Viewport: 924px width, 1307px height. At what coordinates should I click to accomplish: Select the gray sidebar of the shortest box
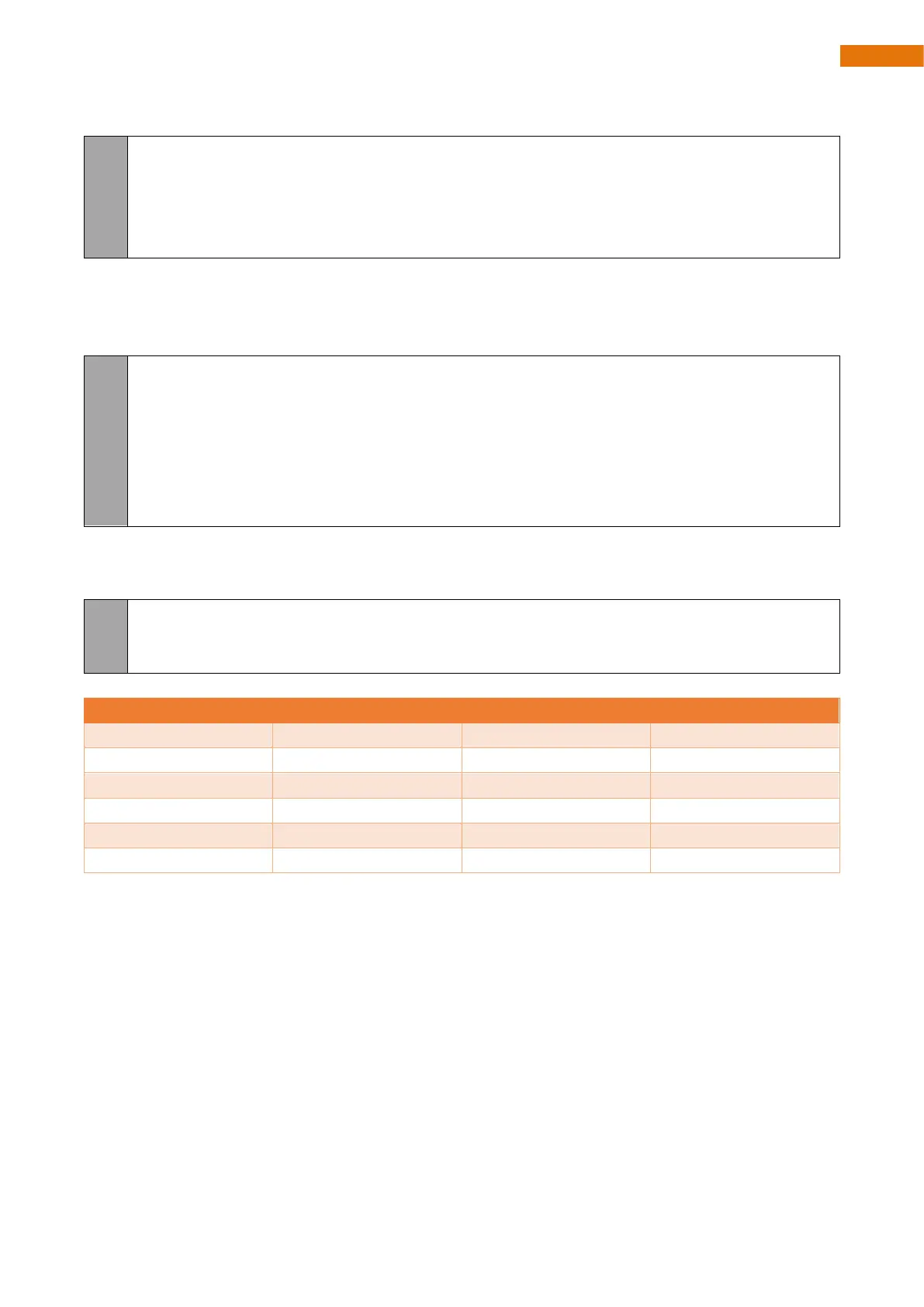click(x=106, y=636)
